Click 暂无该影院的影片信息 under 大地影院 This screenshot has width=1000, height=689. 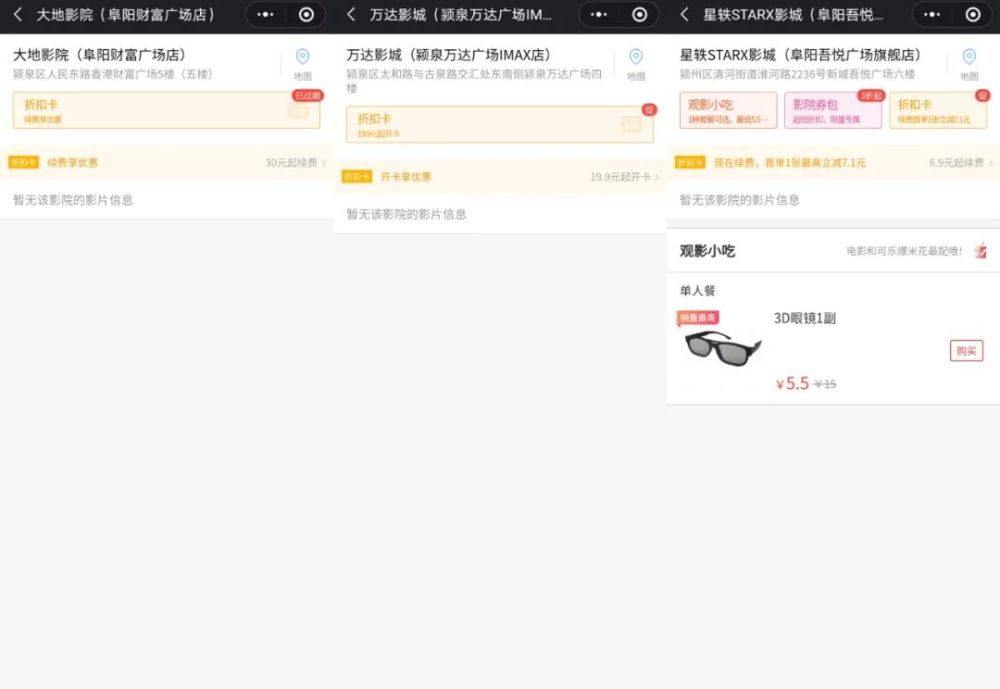coord(73,200)
